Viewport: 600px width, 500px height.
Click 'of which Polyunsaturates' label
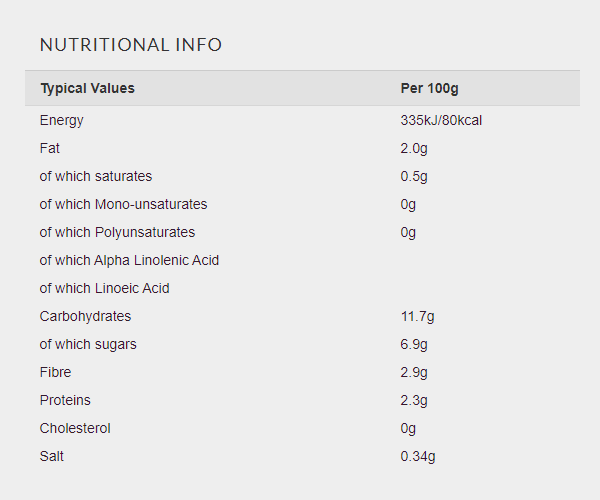pyautogui.click(x=117, y=232)
